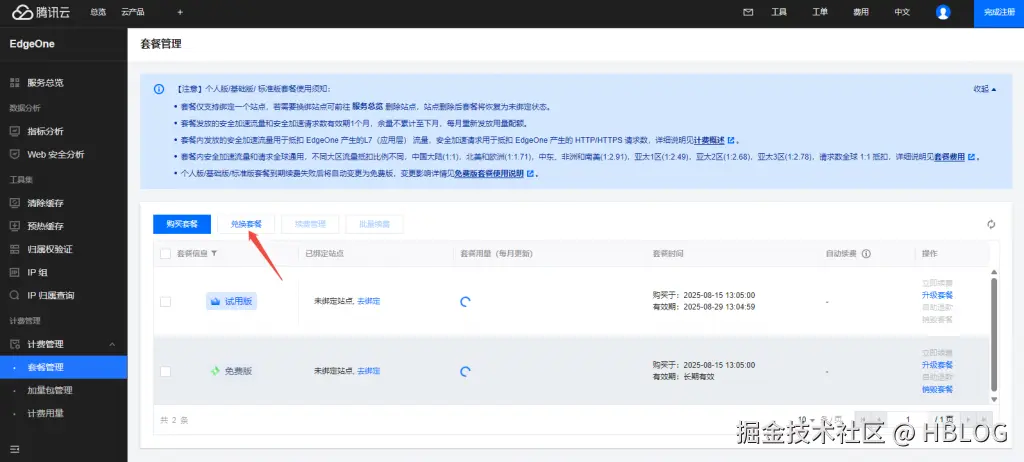Click the IP 组 sidebar icon
1024x462 pixels.
point(15,272)
